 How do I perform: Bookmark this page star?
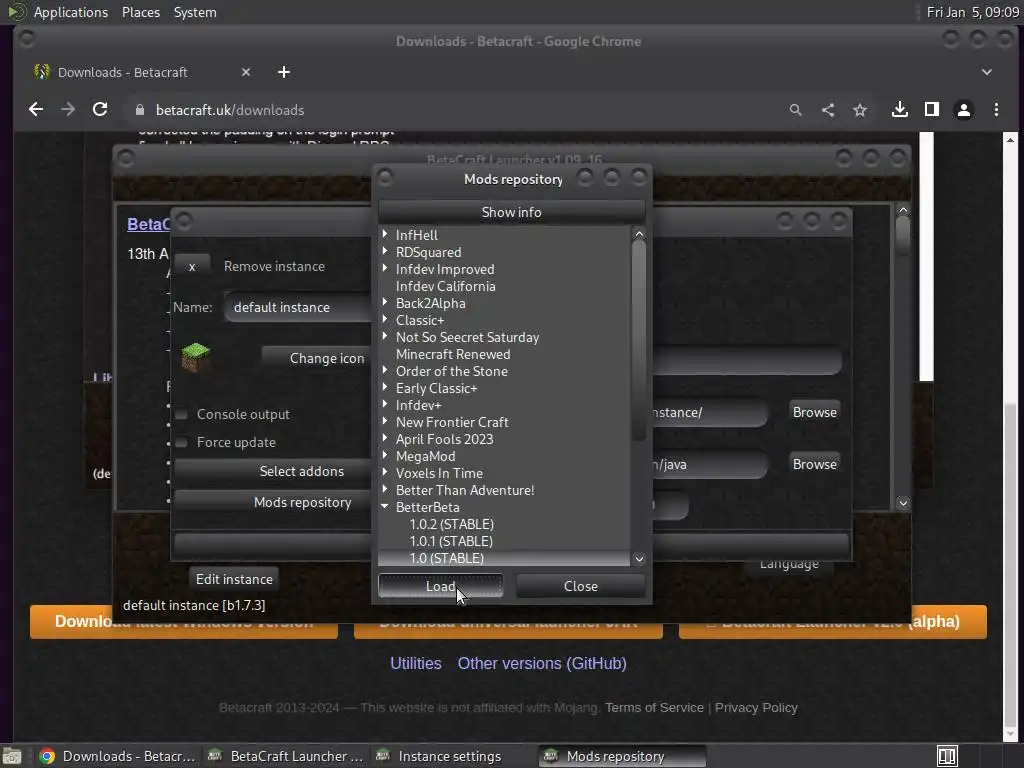click(860, 110)
